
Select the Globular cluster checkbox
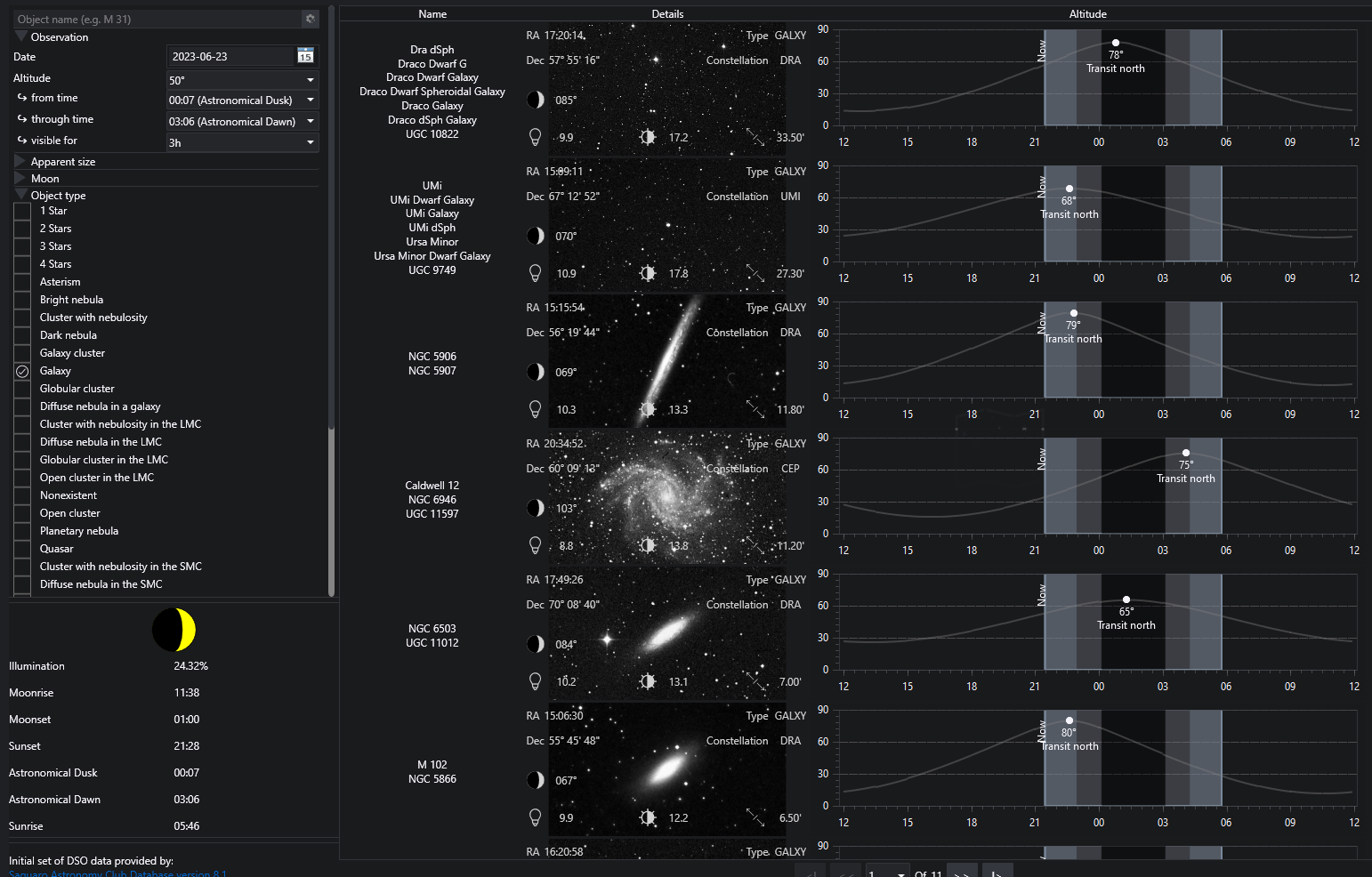[x=22, y=389]
